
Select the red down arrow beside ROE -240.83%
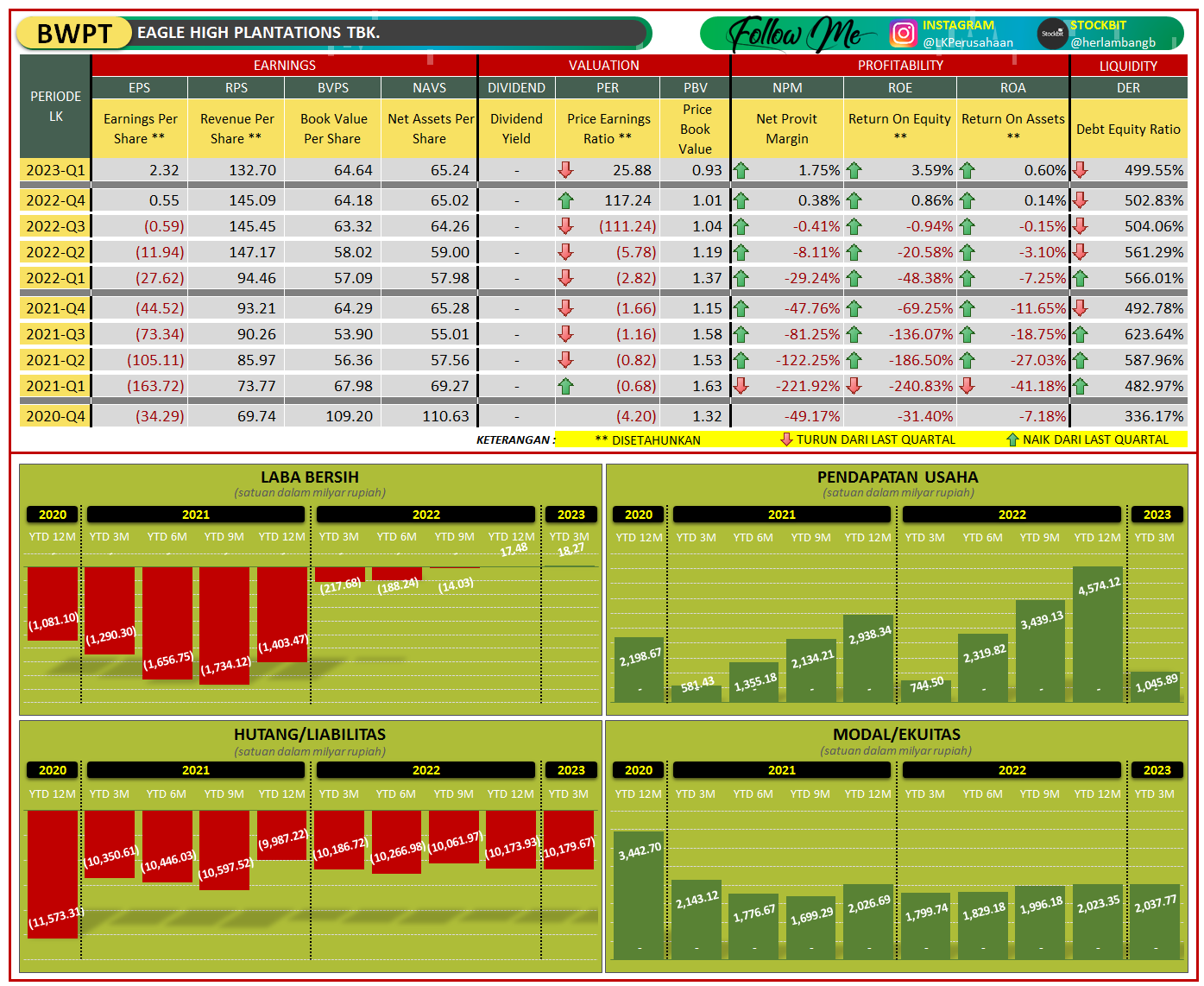(x=854, y=386)
